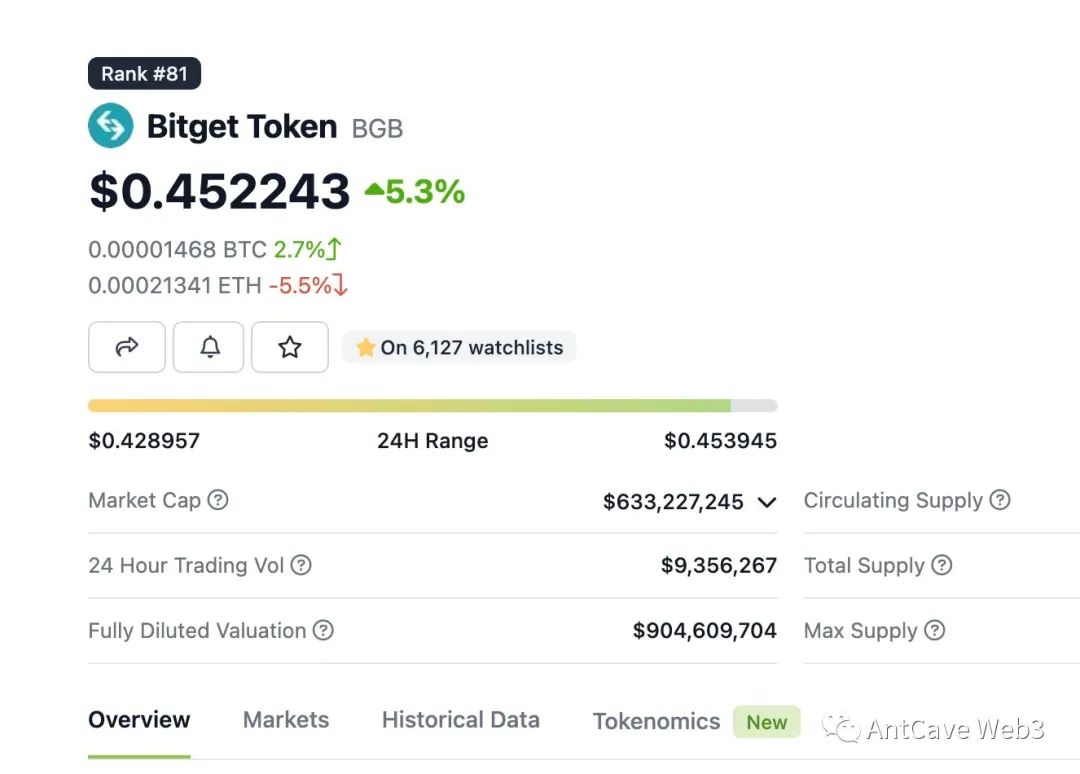This screenshot has height=774, width=1080.
Task: Switch to the Markets tab
Action: (286, 720)
